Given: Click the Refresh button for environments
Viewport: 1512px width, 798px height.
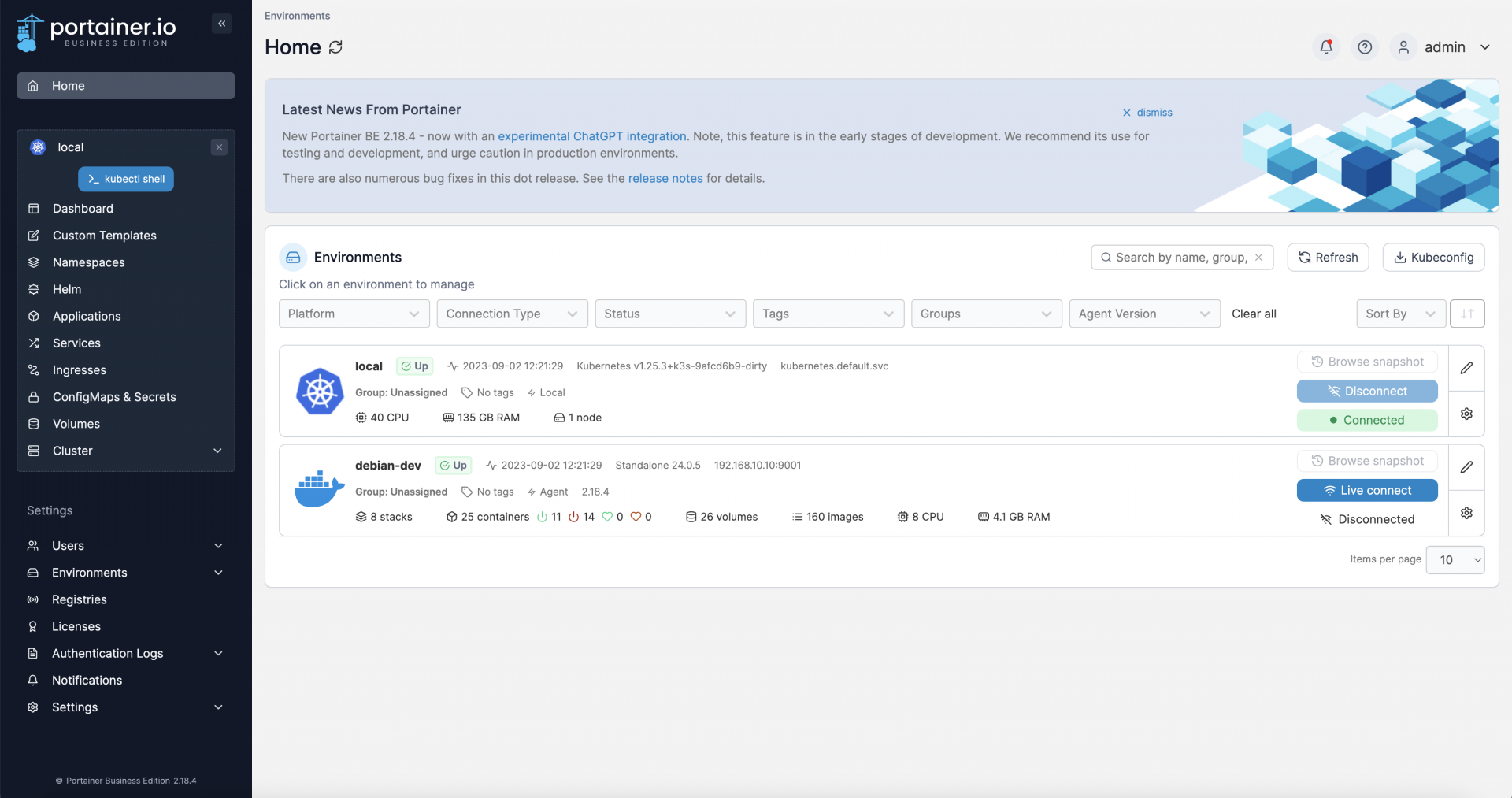Looking at the screenshot, I should [1328, 258].
